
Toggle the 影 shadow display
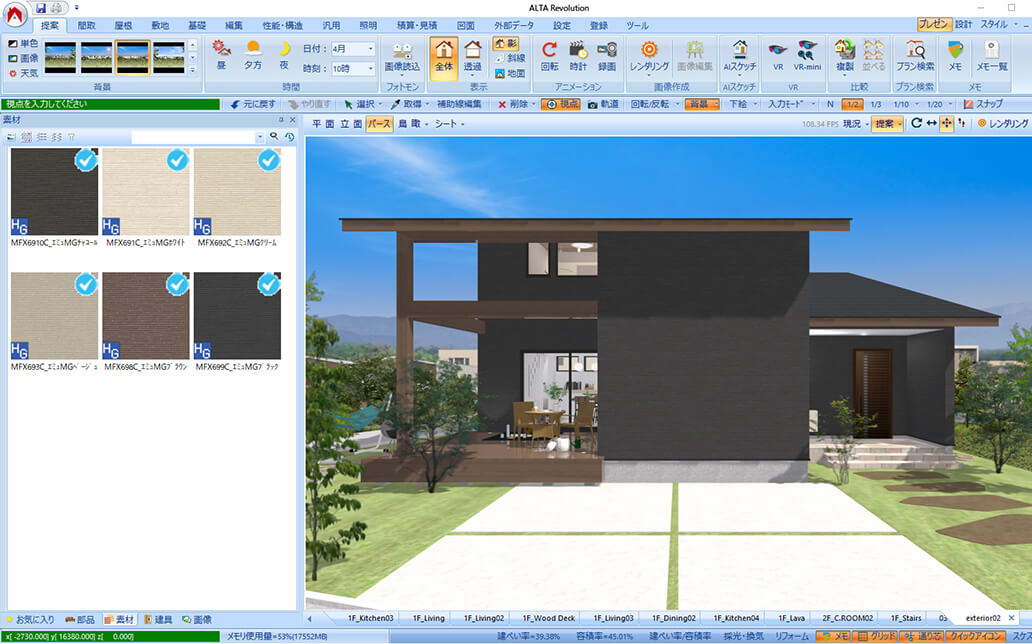click(x=507, y=44)
